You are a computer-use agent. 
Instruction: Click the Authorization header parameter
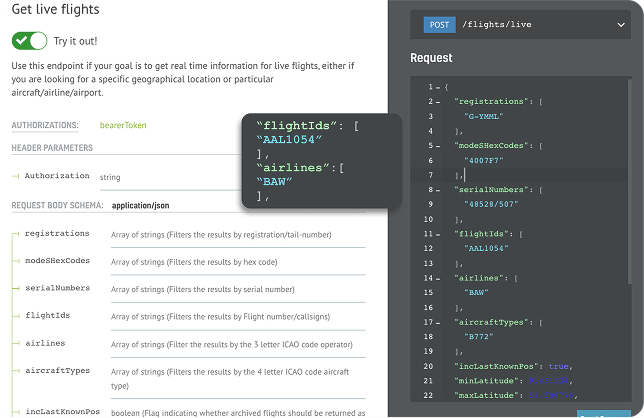pyautogui.click(x=57, y=176)
